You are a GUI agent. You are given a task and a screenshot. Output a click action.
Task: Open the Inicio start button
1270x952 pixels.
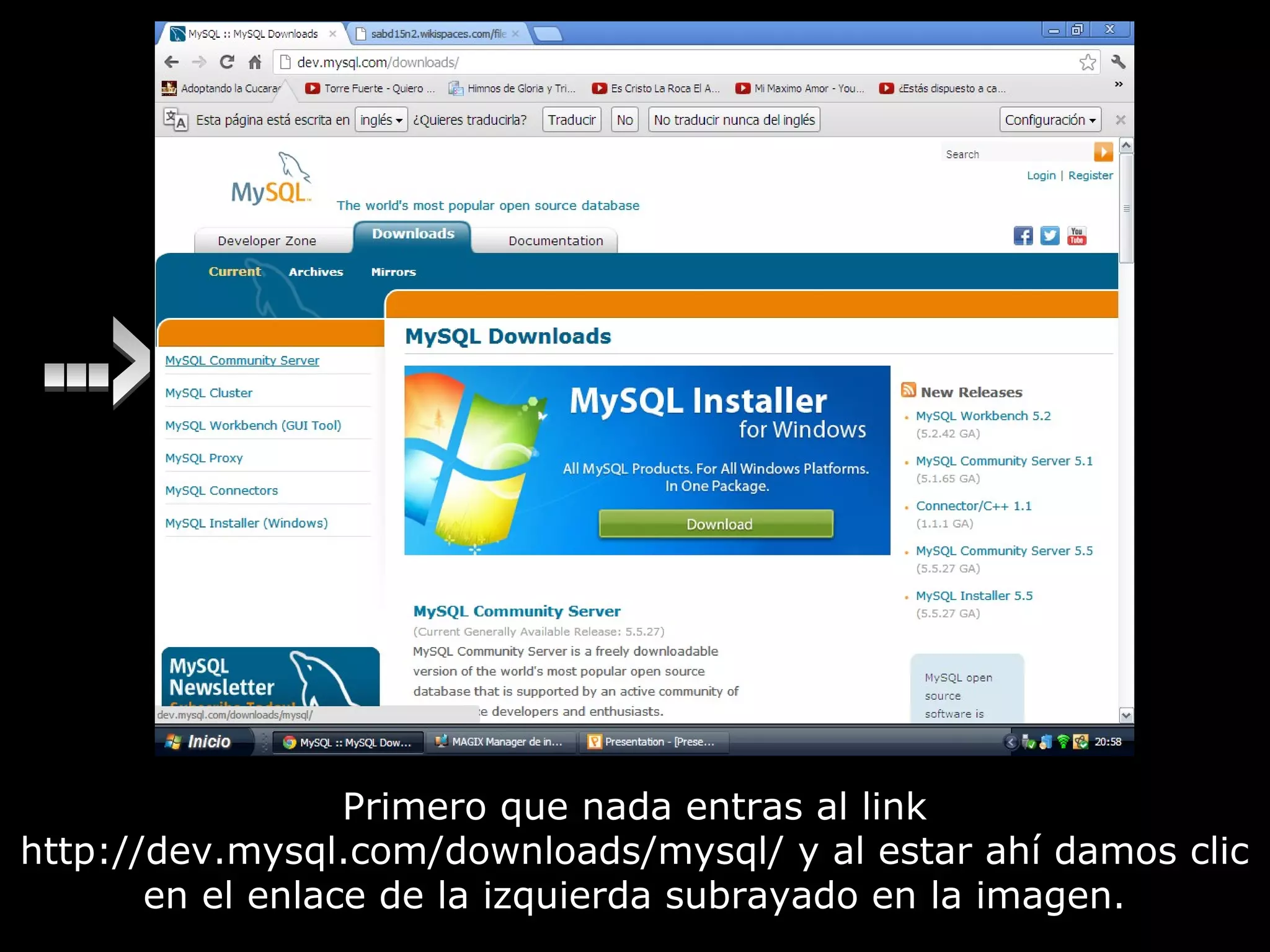tap(200, 741)
